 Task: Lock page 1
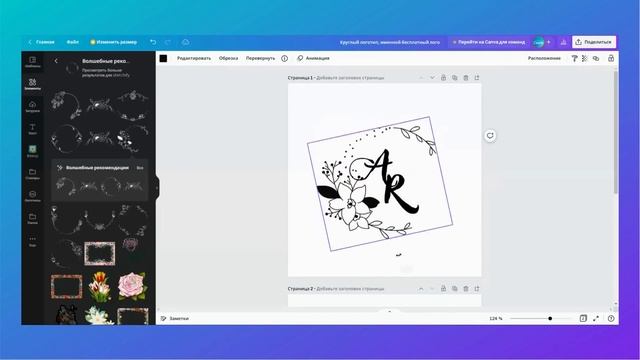(443, 78)
